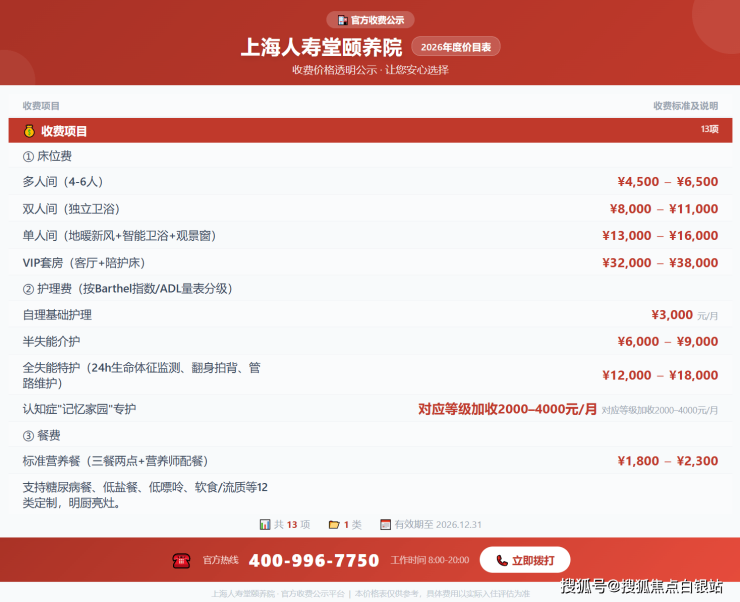Click the 13项 count in header
This screenshot has height=602, width=740.
(x=709, y=129)
